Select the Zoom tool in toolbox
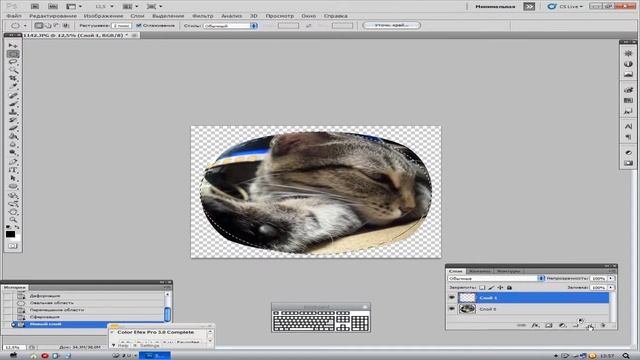Viewport: 640px width, 360px height. [x=13, y=220]
